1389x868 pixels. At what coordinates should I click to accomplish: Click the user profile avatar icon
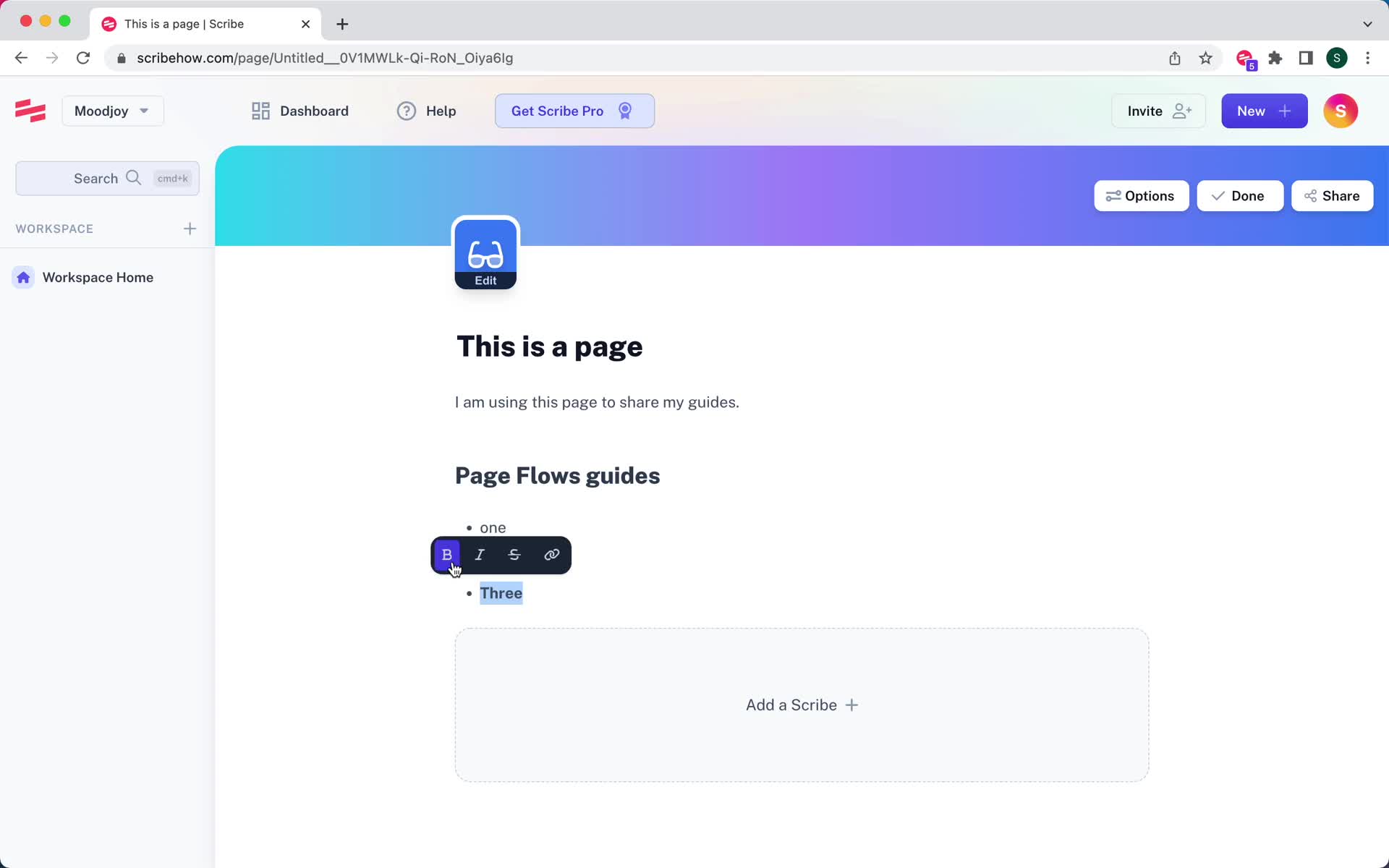point(1340,111)
